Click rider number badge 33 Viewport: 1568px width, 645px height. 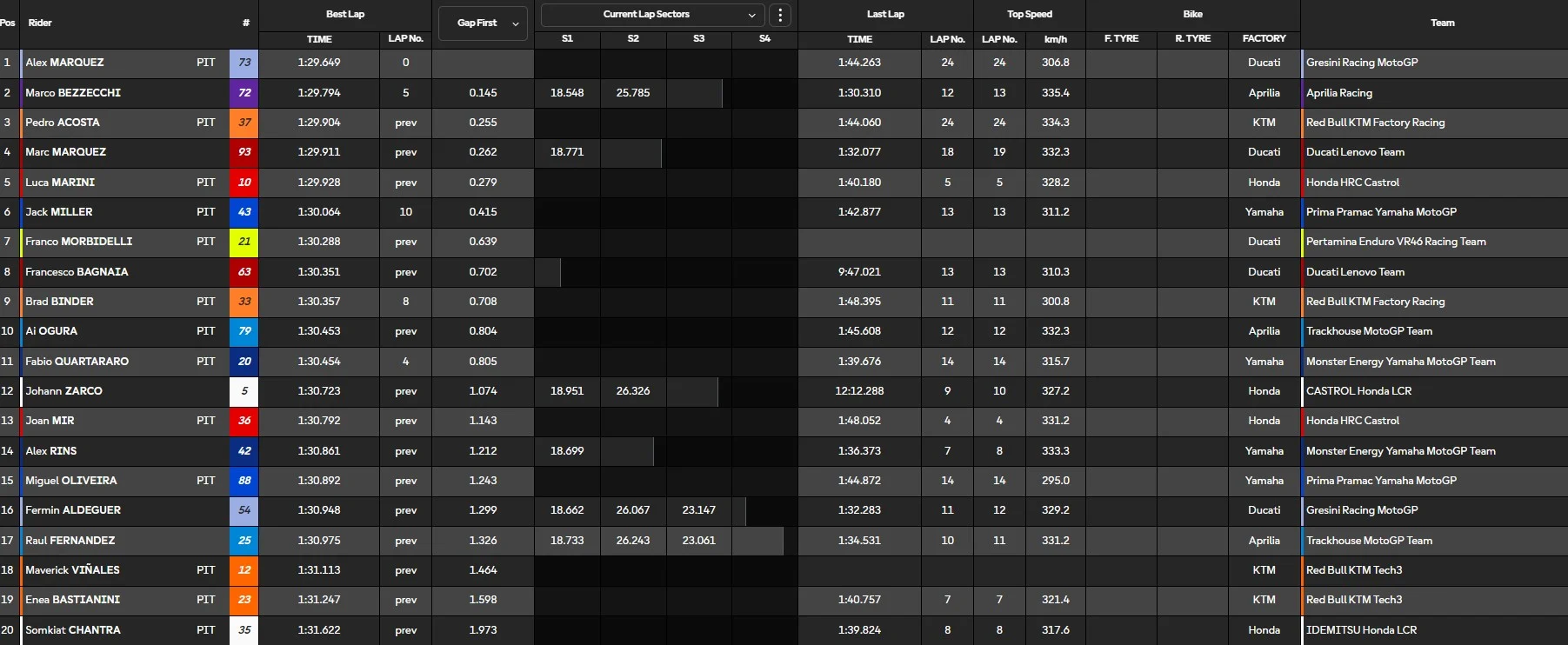click(244, 302)
